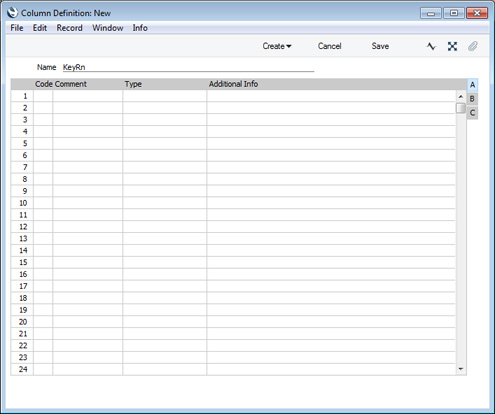
Task: Click the vertical scrollbar thumb
Action: (x=461, y=108)
